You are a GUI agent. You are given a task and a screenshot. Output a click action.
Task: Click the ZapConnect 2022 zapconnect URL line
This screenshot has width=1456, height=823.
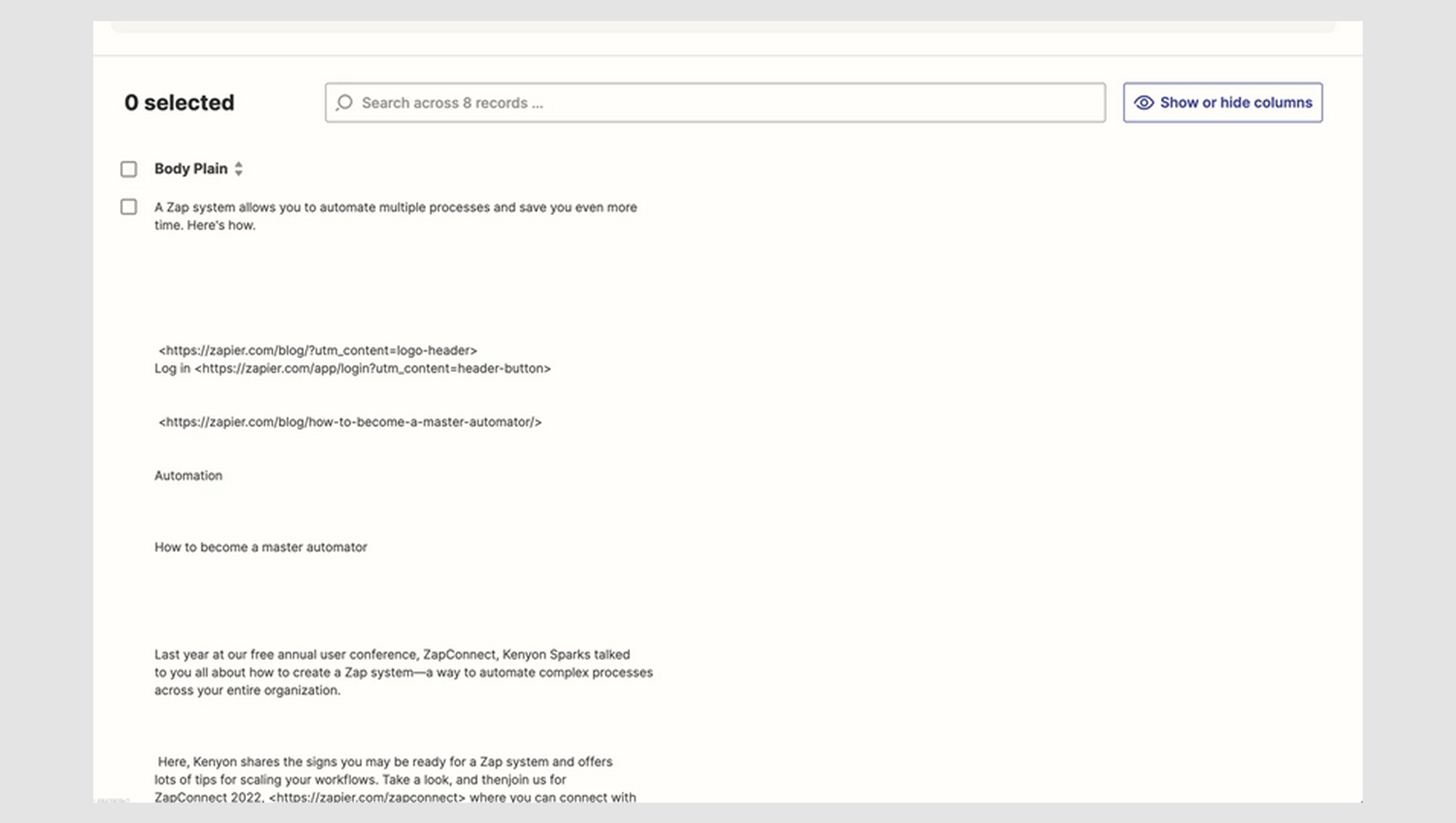[x=395, y=798]
